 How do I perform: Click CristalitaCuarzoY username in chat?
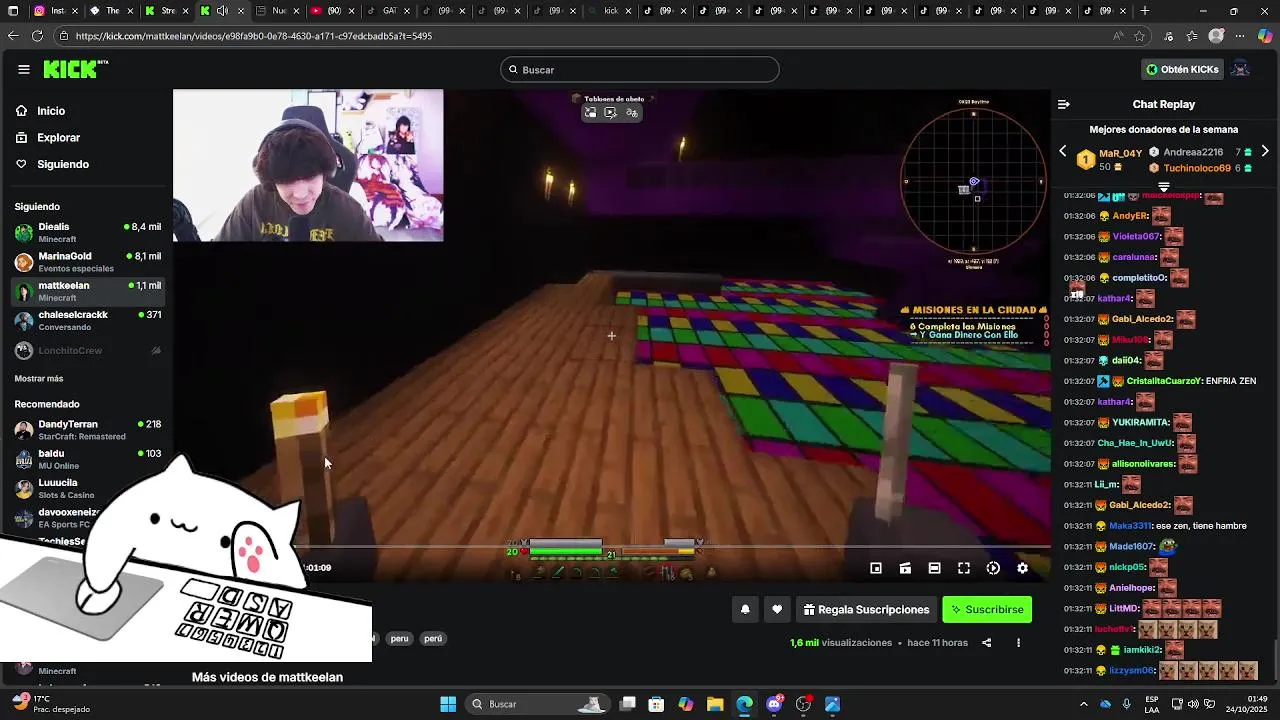pyautogui.click(x=1163, y=381)
